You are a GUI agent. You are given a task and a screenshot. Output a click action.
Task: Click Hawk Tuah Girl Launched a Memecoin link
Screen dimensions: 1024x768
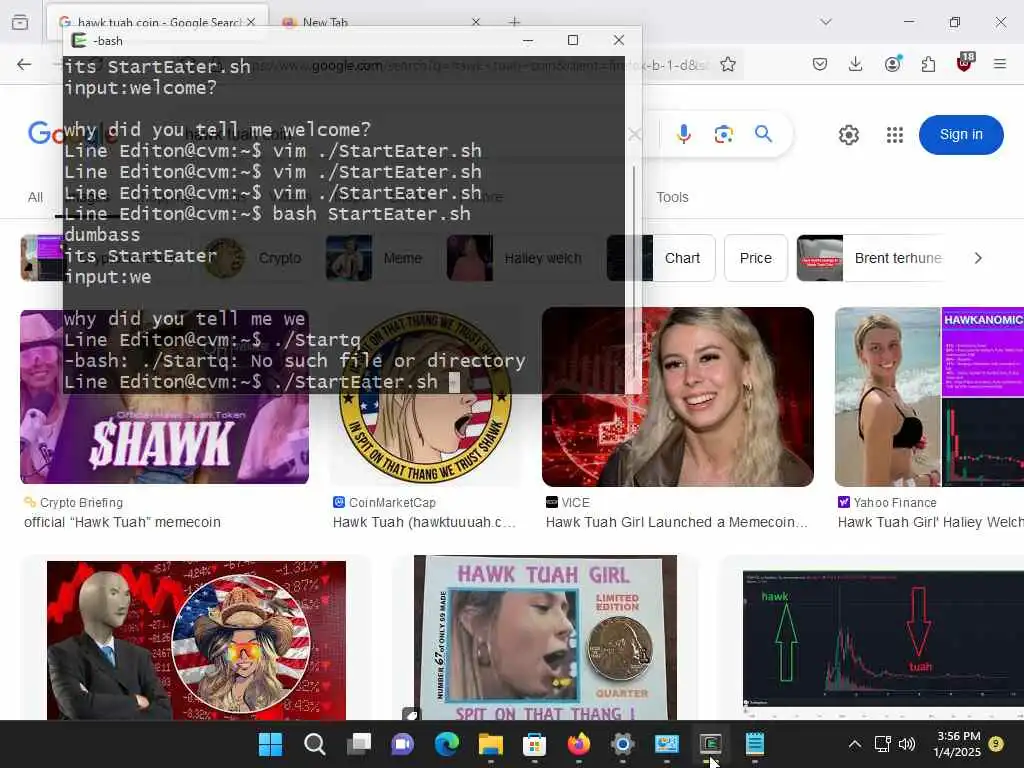point(677,522)
